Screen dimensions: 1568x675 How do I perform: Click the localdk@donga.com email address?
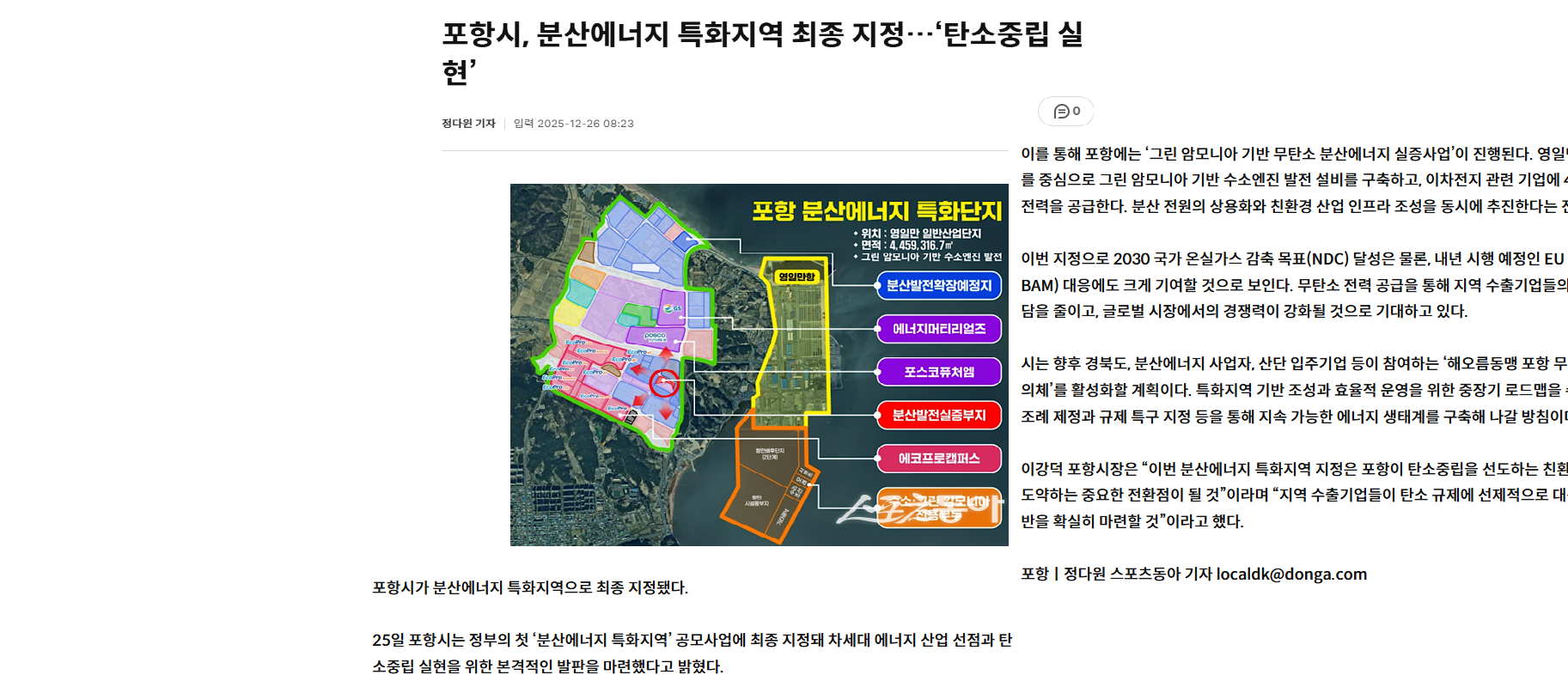coord(1291,575)
